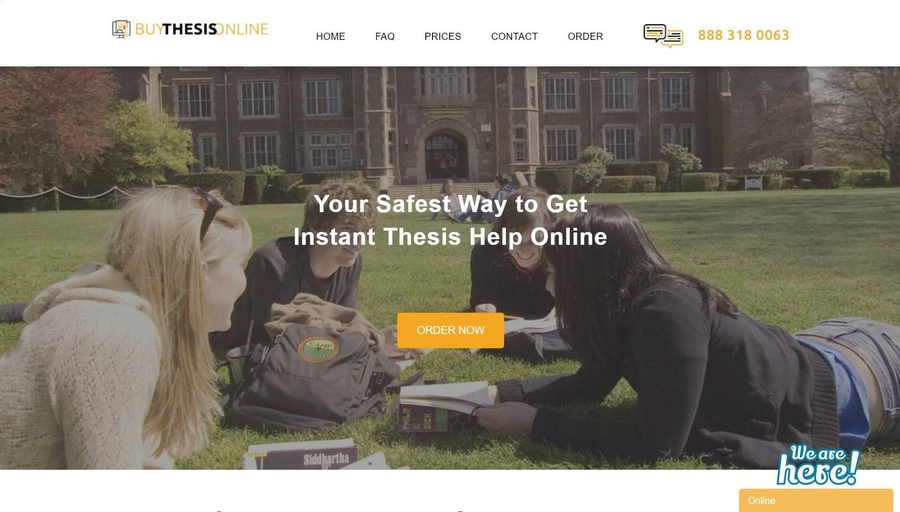Image resolution: width=900 pixels, height=512 pixels.
Task: Open the PRICES menu item
Action: 443,36
